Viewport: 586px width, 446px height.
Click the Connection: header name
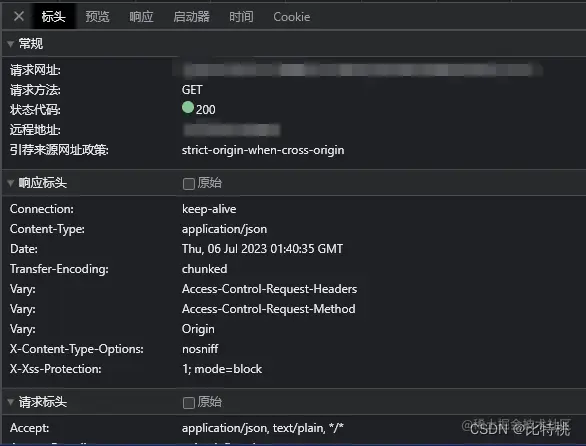pos(42,209)
